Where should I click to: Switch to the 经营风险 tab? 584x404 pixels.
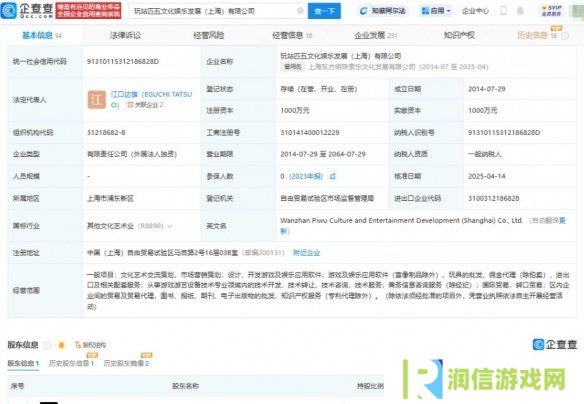point(209,35)
